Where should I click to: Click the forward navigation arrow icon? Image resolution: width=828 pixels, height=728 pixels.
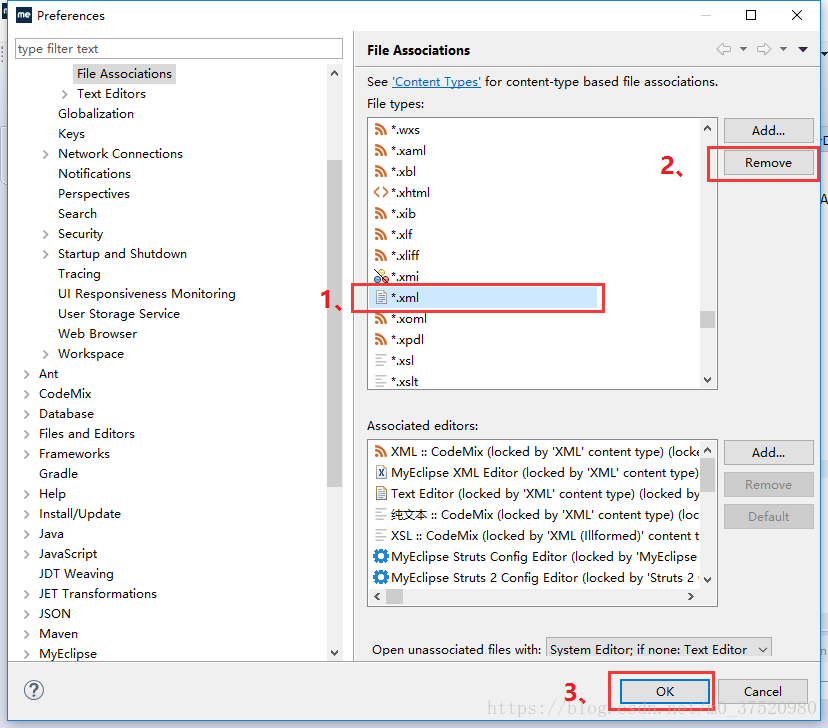[764, 50]
